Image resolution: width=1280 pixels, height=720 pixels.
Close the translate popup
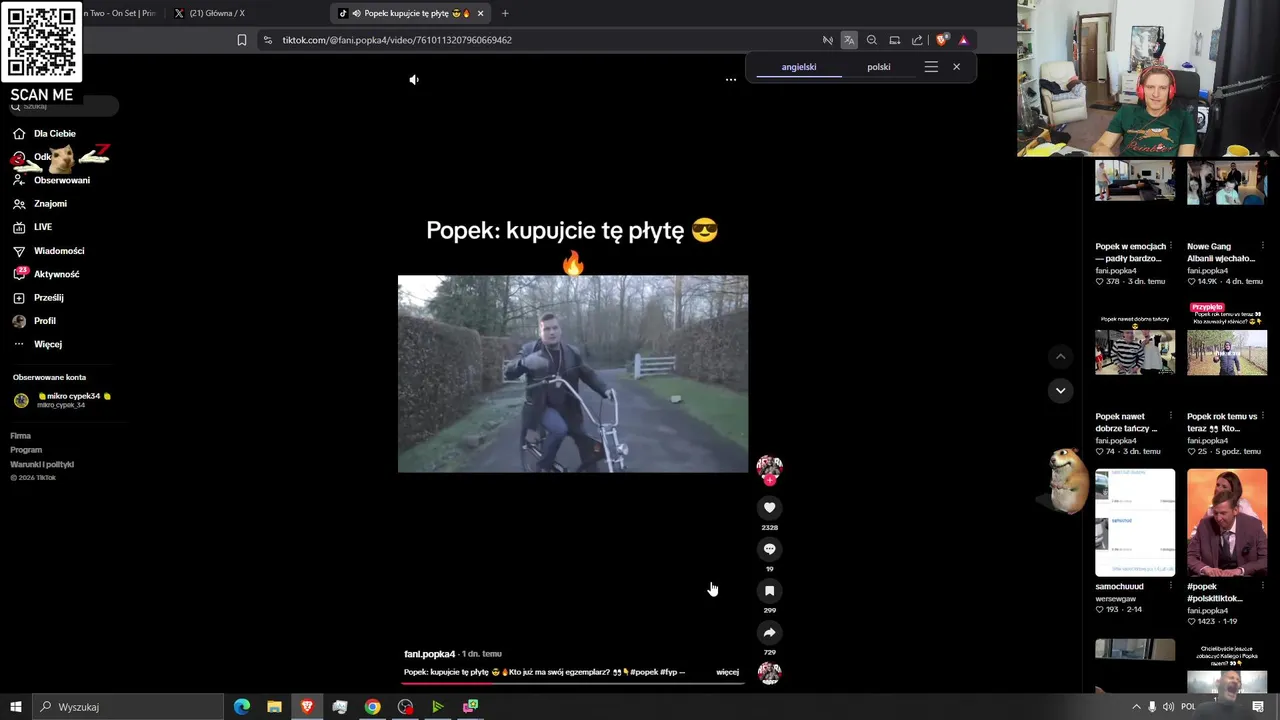coord(956,67)
